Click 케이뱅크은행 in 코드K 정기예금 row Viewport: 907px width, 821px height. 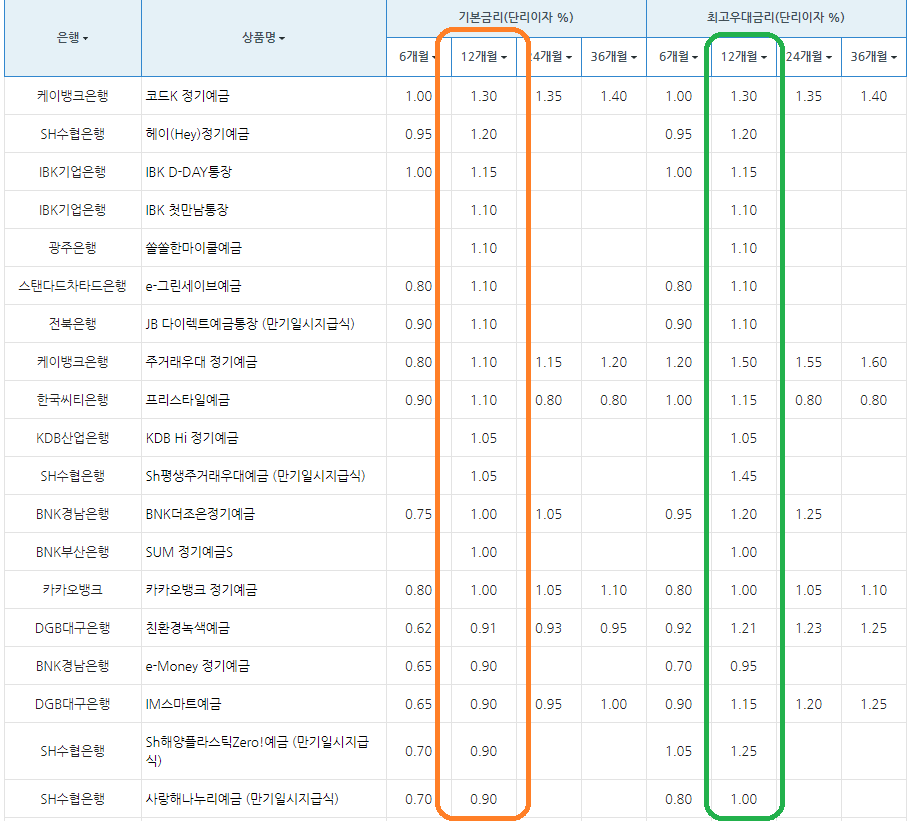click(72, 95)
